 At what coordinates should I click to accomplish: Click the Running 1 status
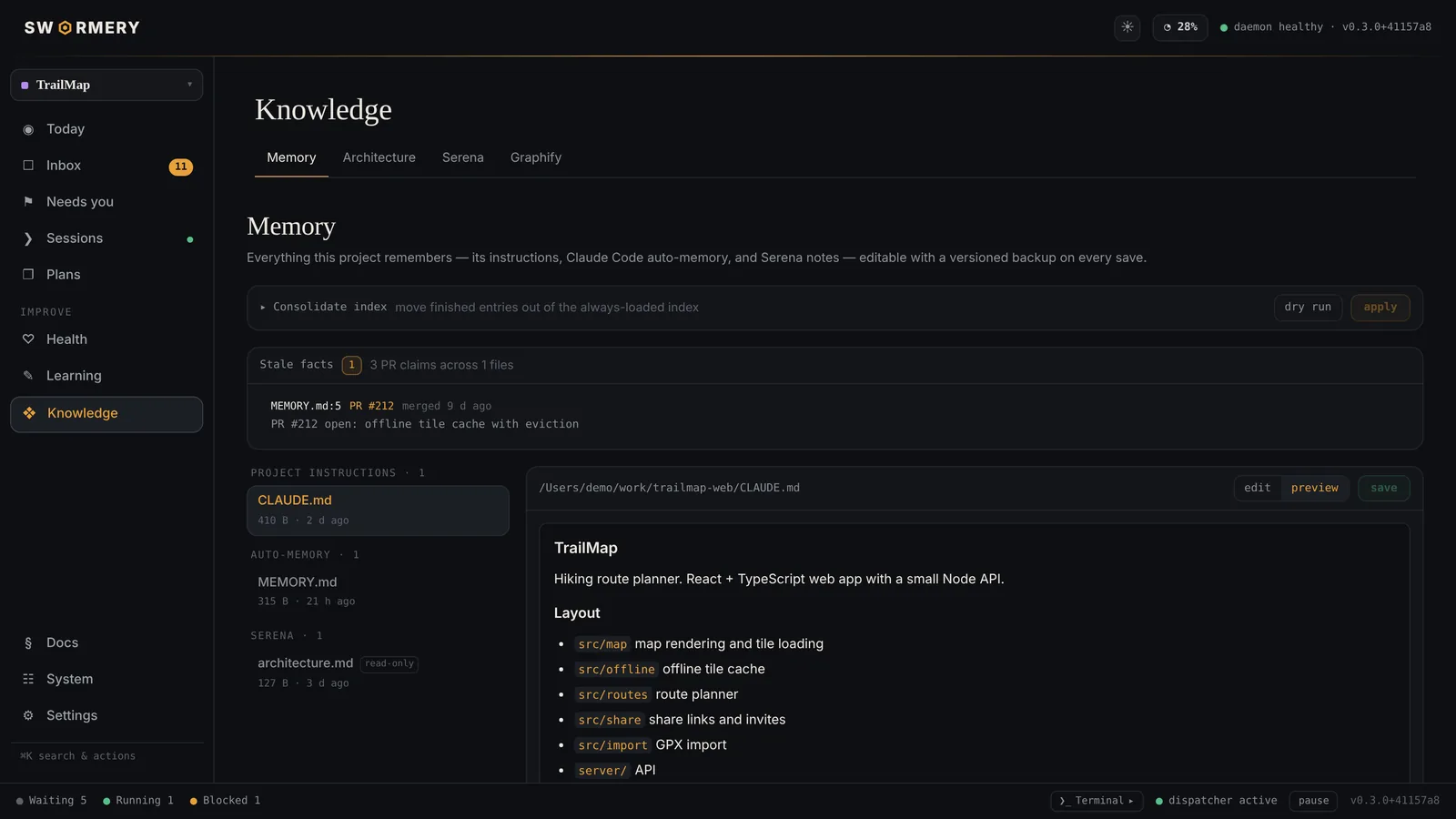click(x=138, y=801)
